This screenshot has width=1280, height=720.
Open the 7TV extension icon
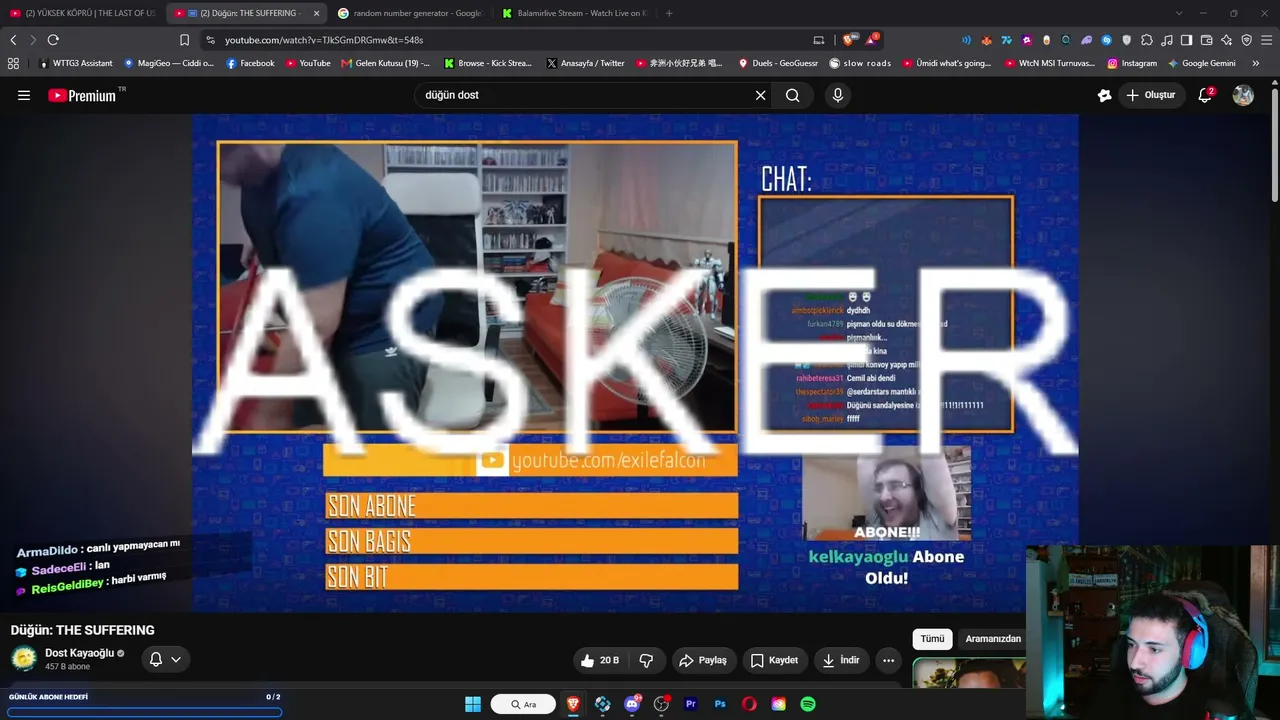click(x=1006, y=40)
